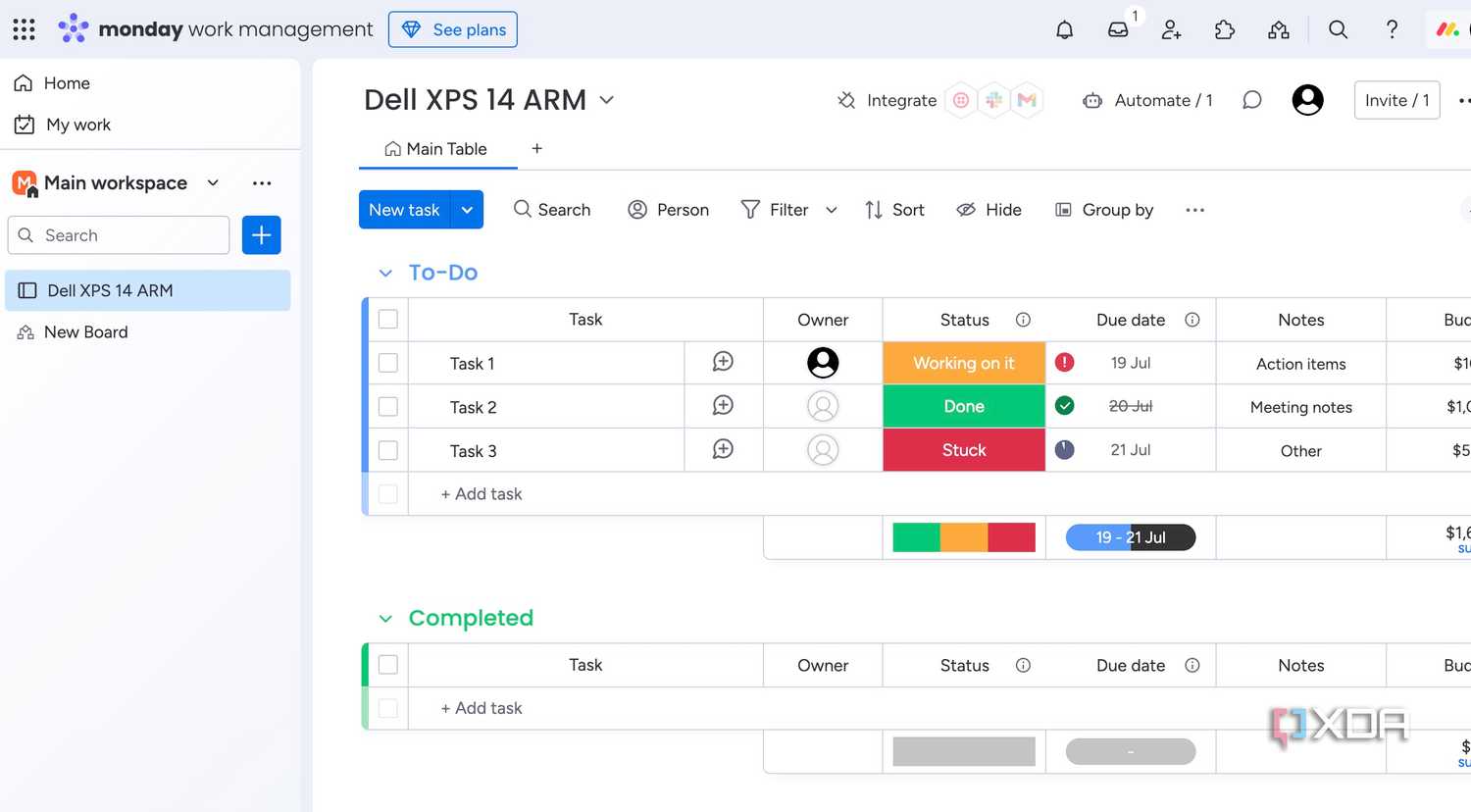The height and width of the screenshot is (812, 1471).
Task: Collapse the Completed group
Action: tap(385, 619)
